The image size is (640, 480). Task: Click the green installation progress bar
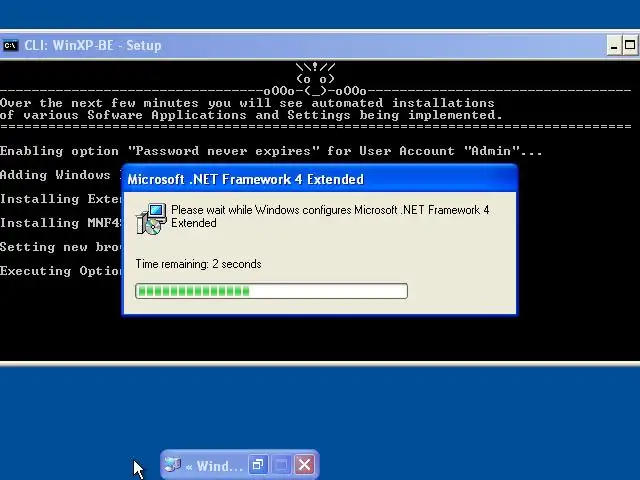point(271,291)
